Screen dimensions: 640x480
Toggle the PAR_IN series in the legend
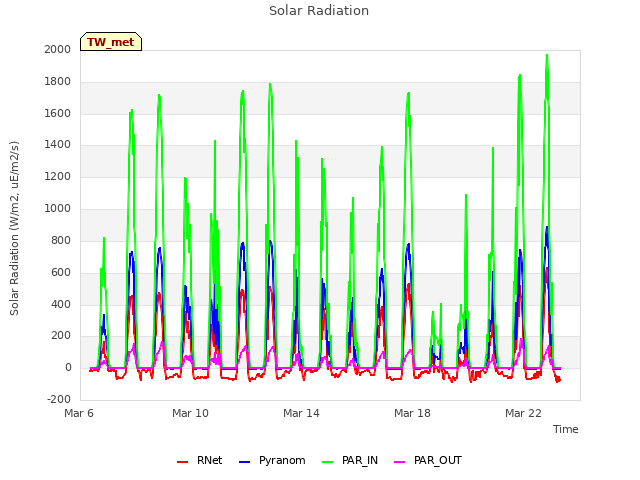[350, 461]
